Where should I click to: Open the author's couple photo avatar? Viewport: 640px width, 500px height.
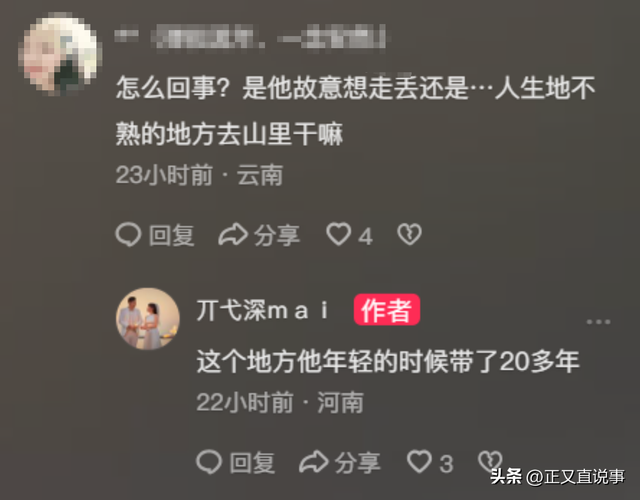click(148, 319)
